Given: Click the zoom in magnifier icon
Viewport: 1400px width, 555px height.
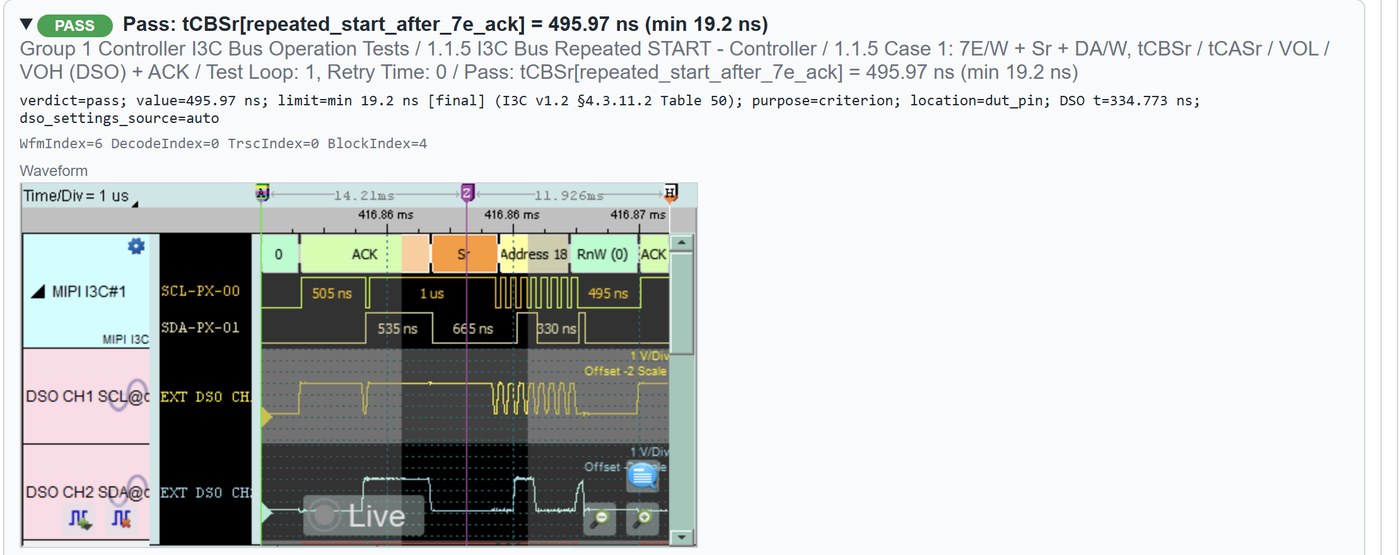Looking at the screenshot, I should [x=643, y=519].
